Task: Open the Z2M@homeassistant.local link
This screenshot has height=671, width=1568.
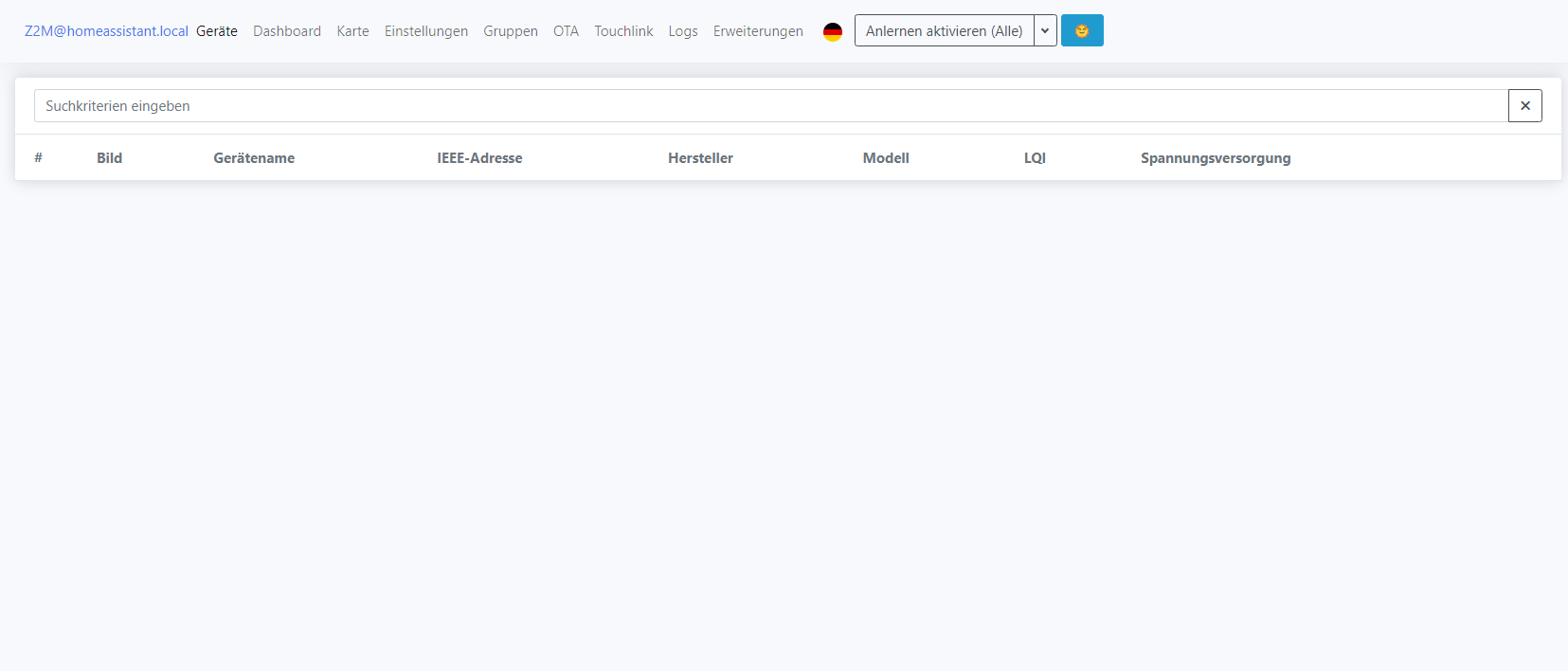Action: click(106, 31)
